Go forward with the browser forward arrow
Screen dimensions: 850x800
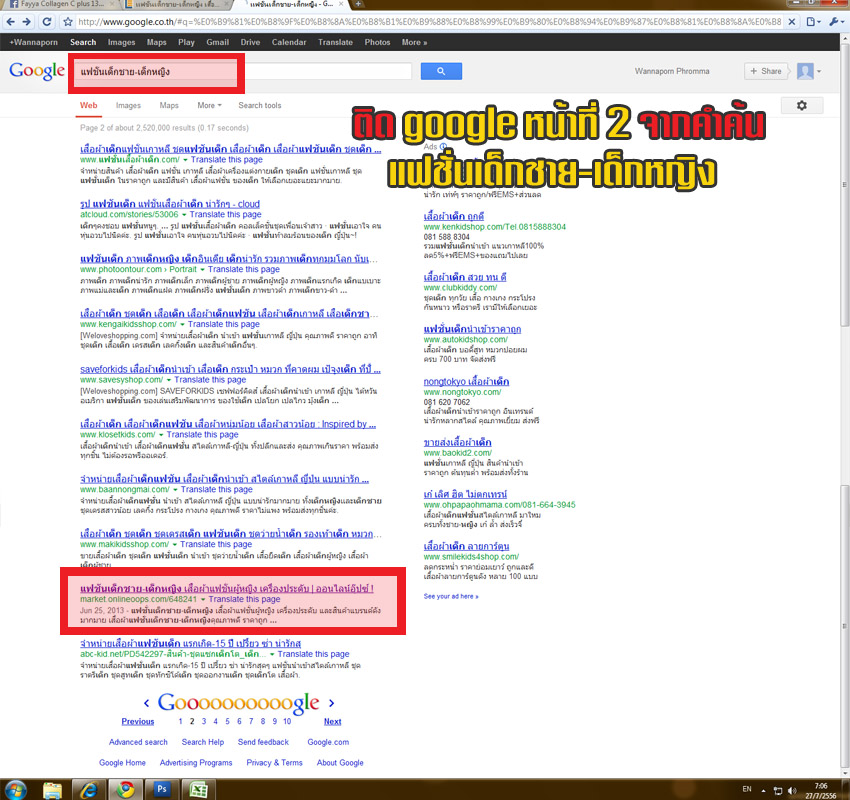click(x=27, y=22)
